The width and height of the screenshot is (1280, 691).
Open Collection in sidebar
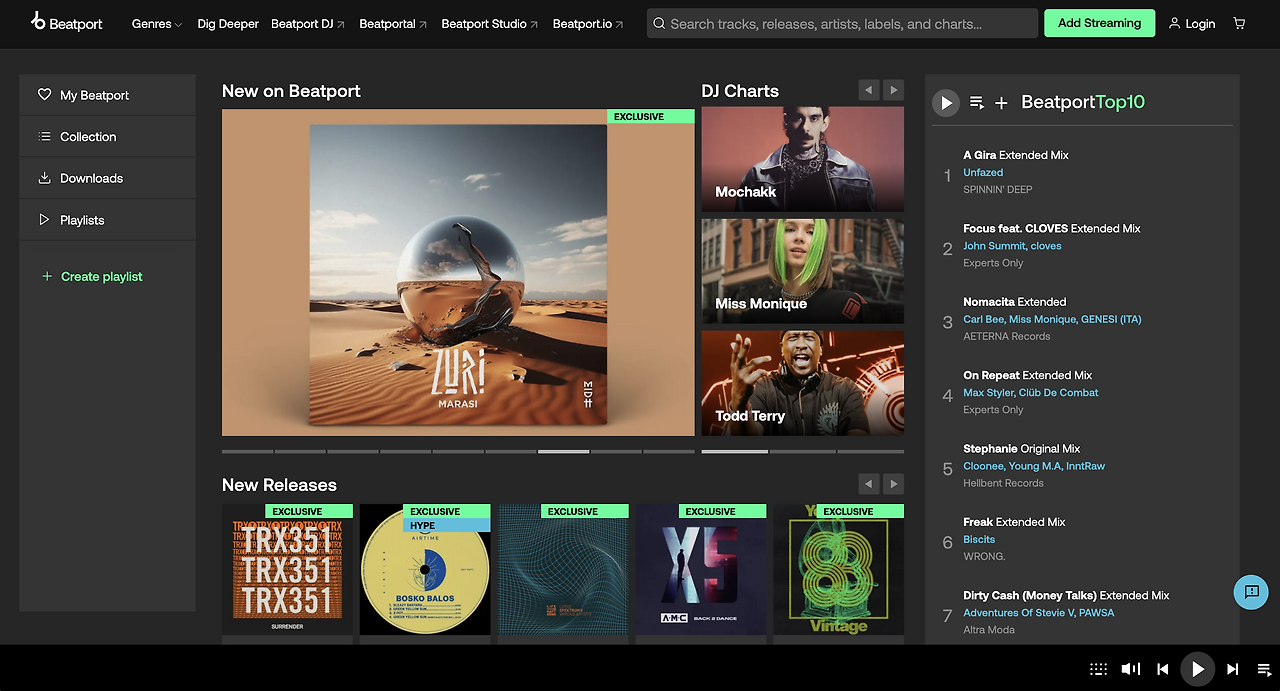(107, 137)
